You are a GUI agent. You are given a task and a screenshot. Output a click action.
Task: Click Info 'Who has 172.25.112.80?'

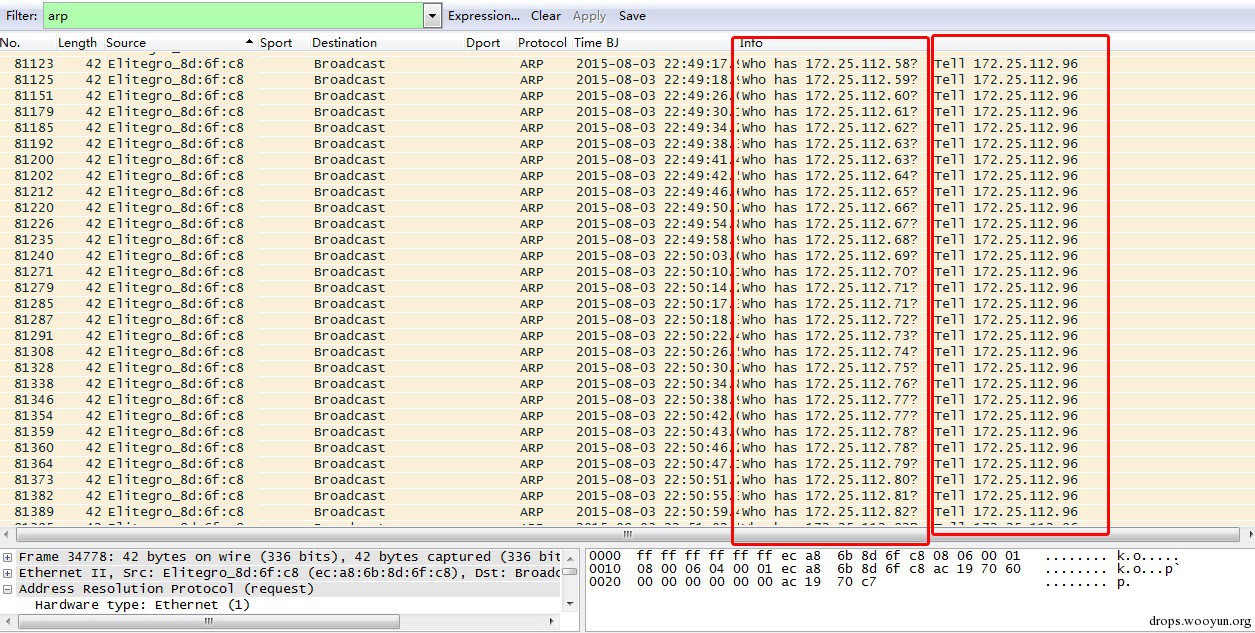coord(829,480)
